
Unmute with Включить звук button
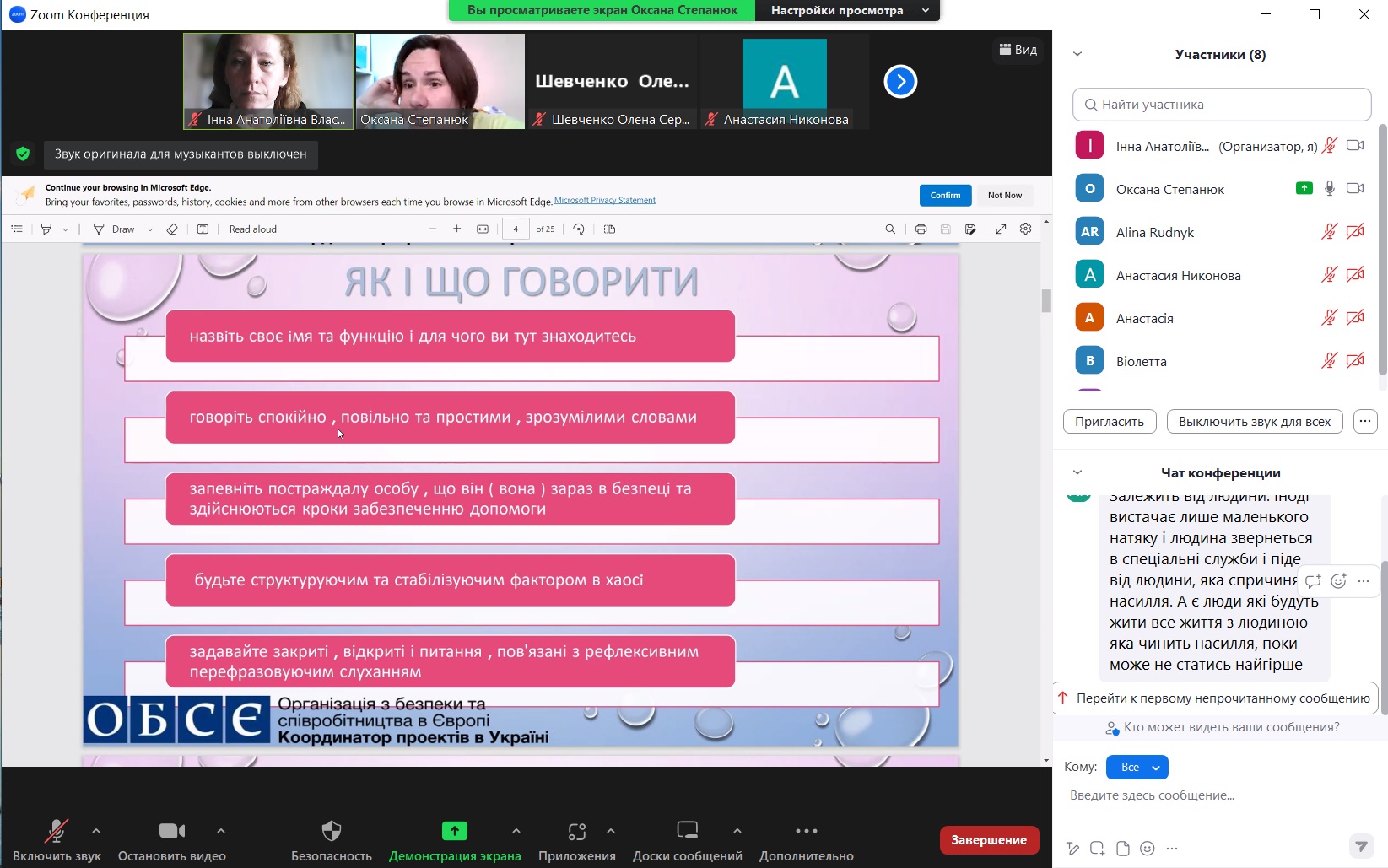pyautogui.click(x=57, y=840)
